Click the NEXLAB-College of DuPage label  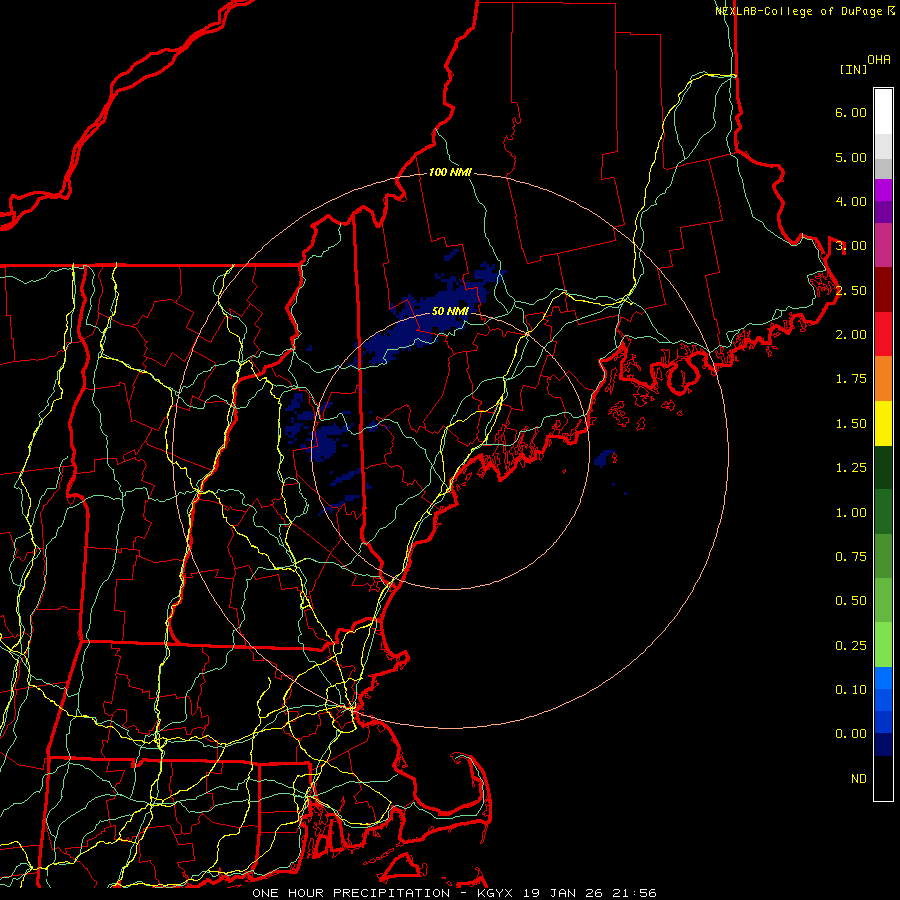(799, 11)
